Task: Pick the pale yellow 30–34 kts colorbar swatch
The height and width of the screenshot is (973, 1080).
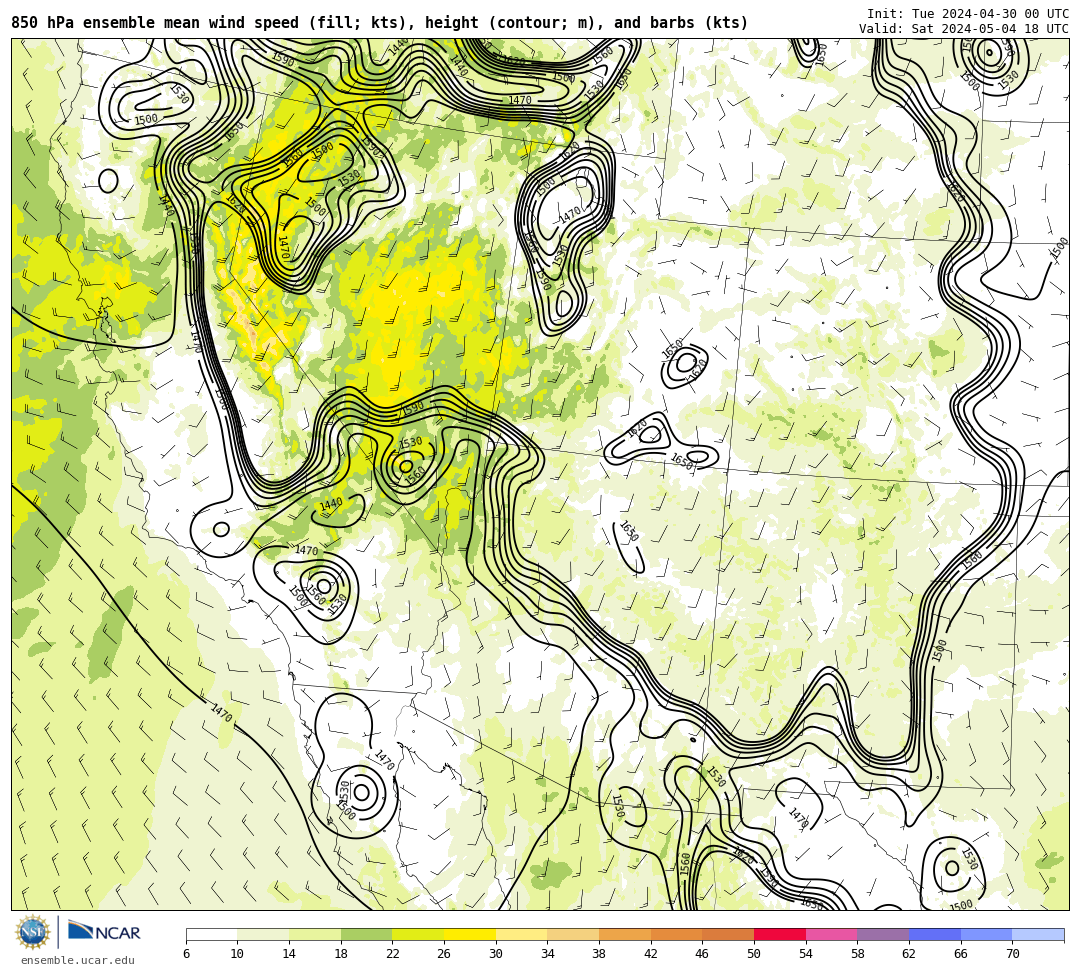Action: (521, 934)
